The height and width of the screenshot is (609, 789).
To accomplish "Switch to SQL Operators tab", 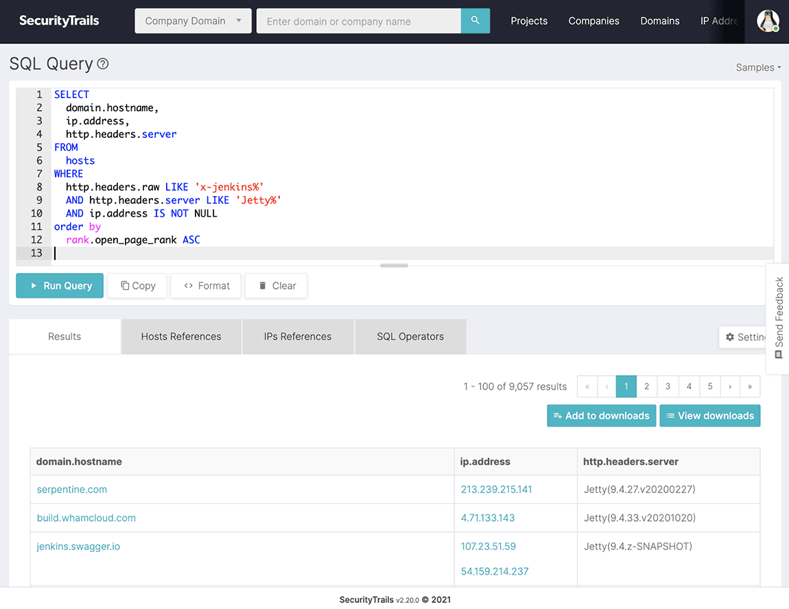I will tap(410, 336).
